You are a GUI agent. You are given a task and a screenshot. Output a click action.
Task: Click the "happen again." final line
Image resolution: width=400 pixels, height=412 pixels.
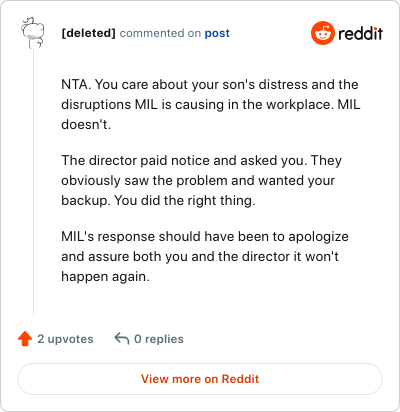[x=105, y=277]
